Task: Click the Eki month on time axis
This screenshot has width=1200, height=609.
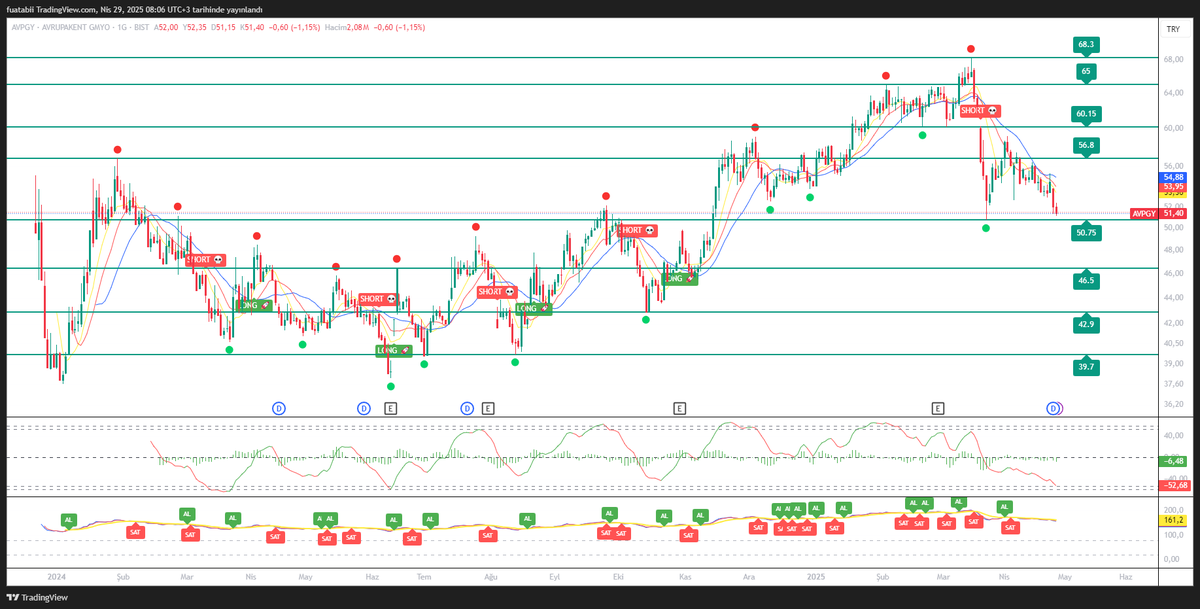Action: (619, 577)
